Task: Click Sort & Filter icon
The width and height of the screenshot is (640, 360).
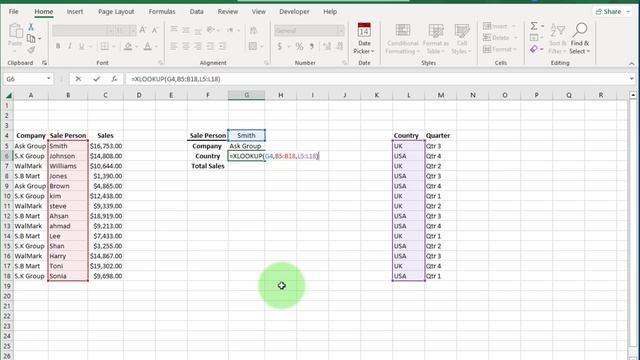Action: pyautogui.click(x=558, y=31)
